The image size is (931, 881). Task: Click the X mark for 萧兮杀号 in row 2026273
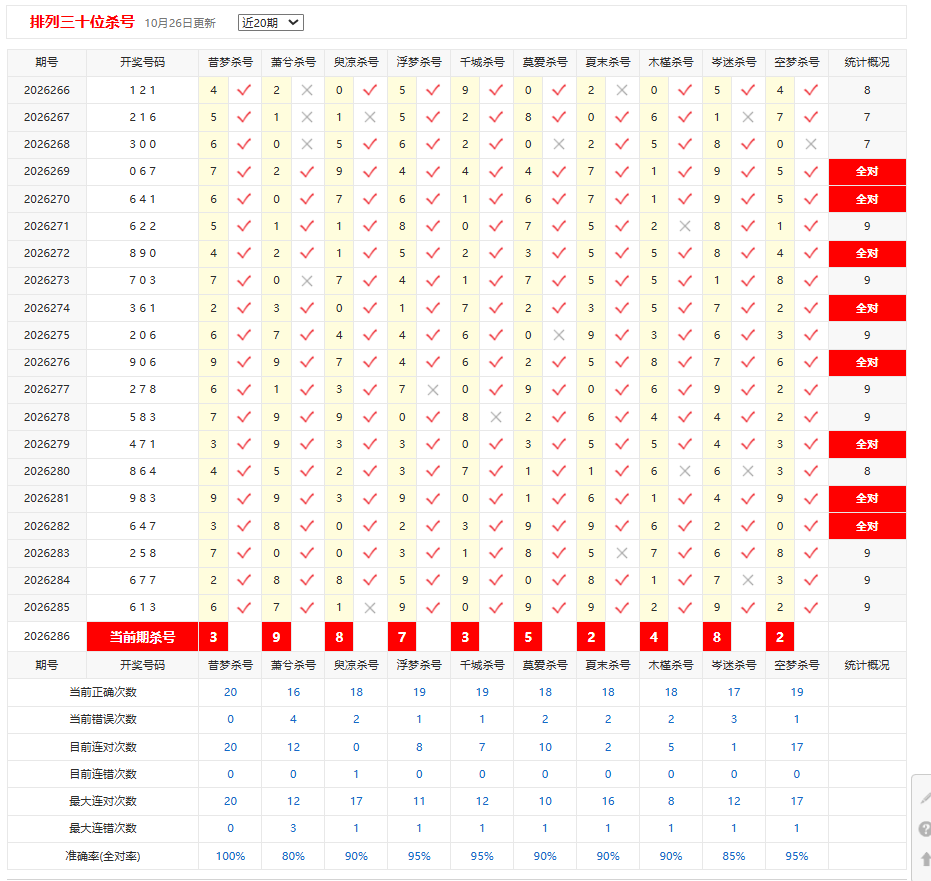[x=307, y=281]
